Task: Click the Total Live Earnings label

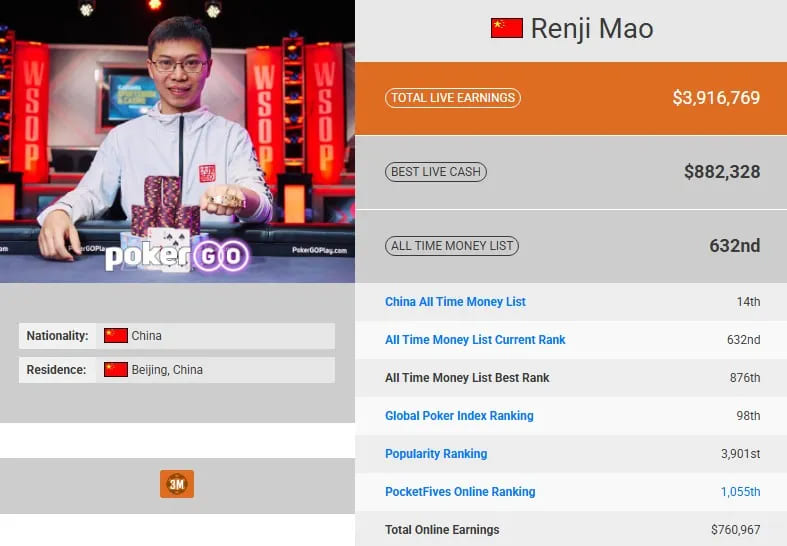Action: pyautogui.click(x=453, y=98)
